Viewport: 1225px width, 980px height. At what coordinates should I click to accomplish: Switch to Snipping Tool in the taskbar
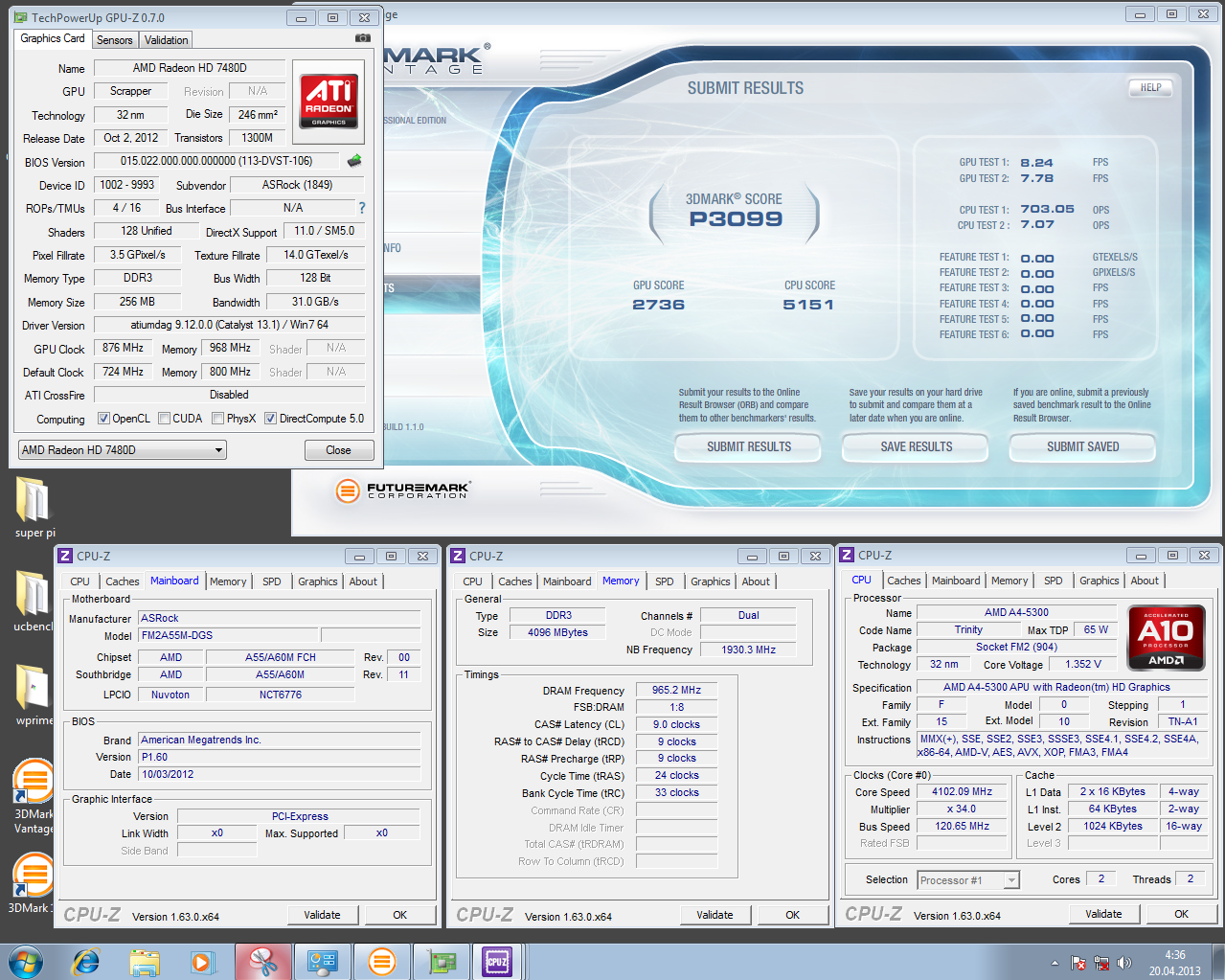pos(262,961)
